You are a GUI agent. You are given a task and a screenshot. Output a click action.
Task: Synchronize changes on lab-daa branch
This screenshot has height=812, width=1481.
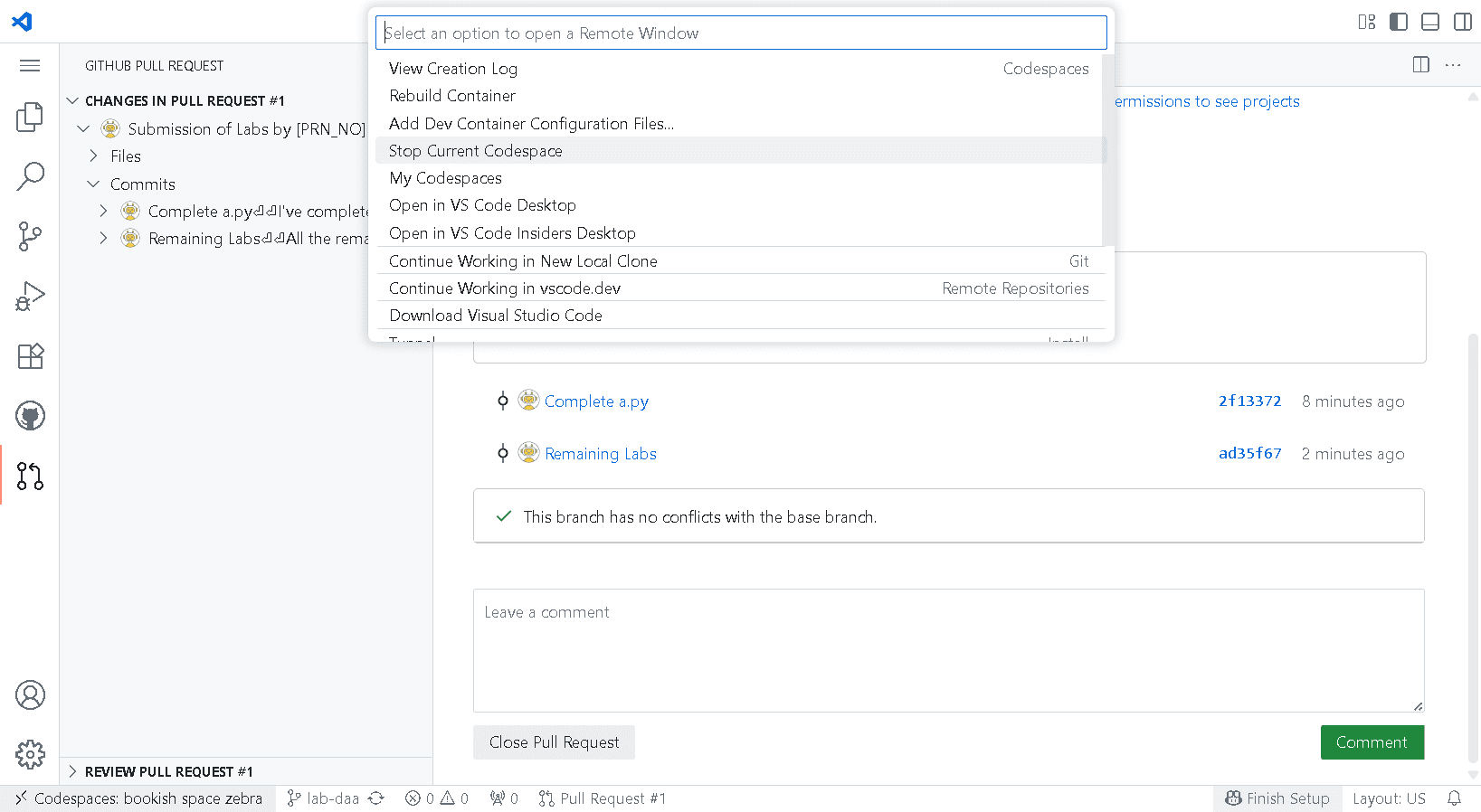(x=376, y=798)
